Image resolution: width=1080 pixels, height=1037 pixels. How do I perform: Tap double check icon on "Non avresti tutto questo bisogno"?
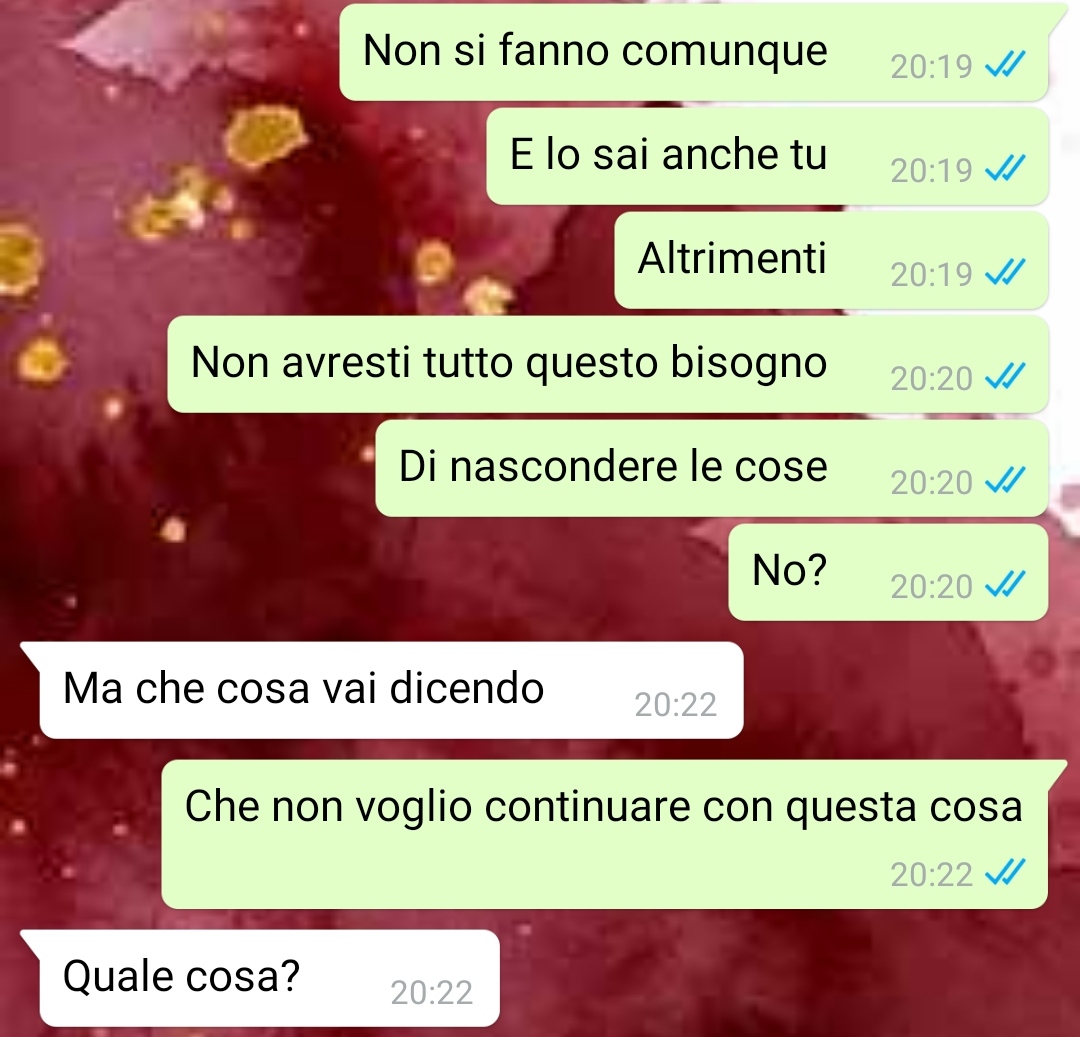(1006, 377)
